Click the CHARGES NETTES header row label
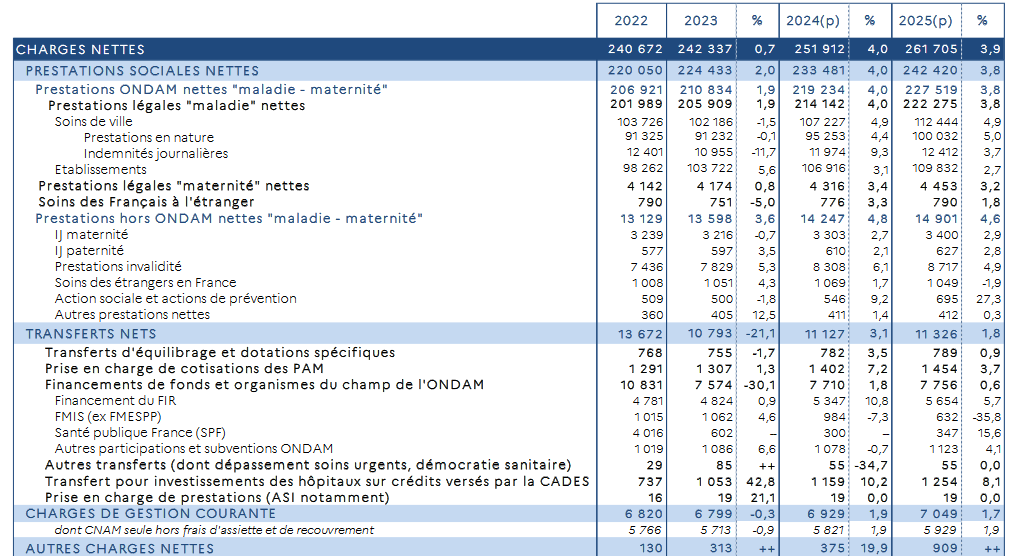 pyautogui.click(x=80, y=49)
